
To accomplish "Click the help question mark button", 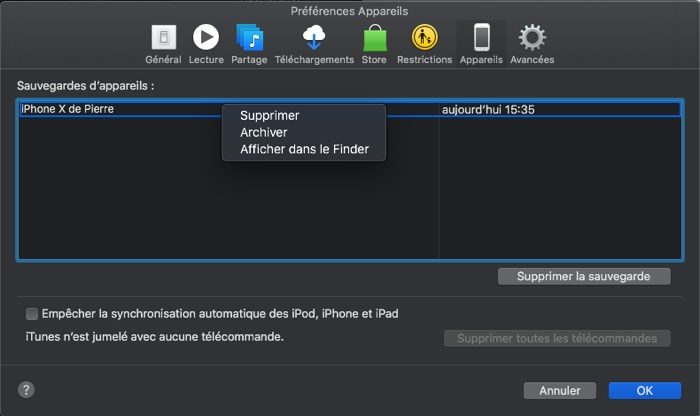I will click(27, 390).
